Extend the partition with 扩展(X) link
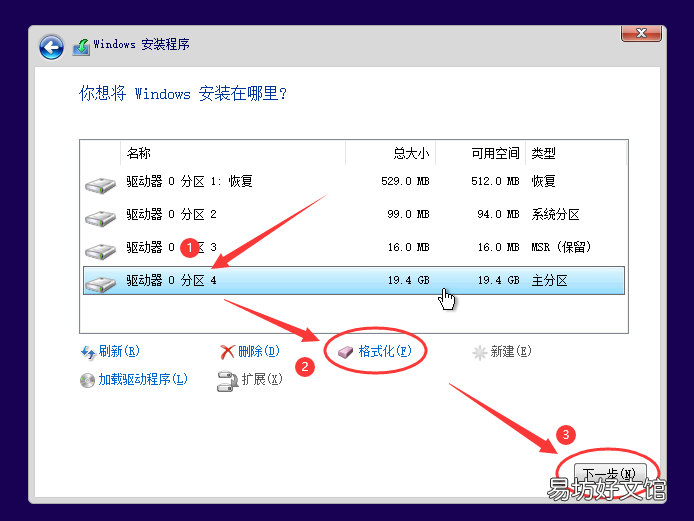The image size is (694, 521). pyautogui.click(x=262, y=379)
